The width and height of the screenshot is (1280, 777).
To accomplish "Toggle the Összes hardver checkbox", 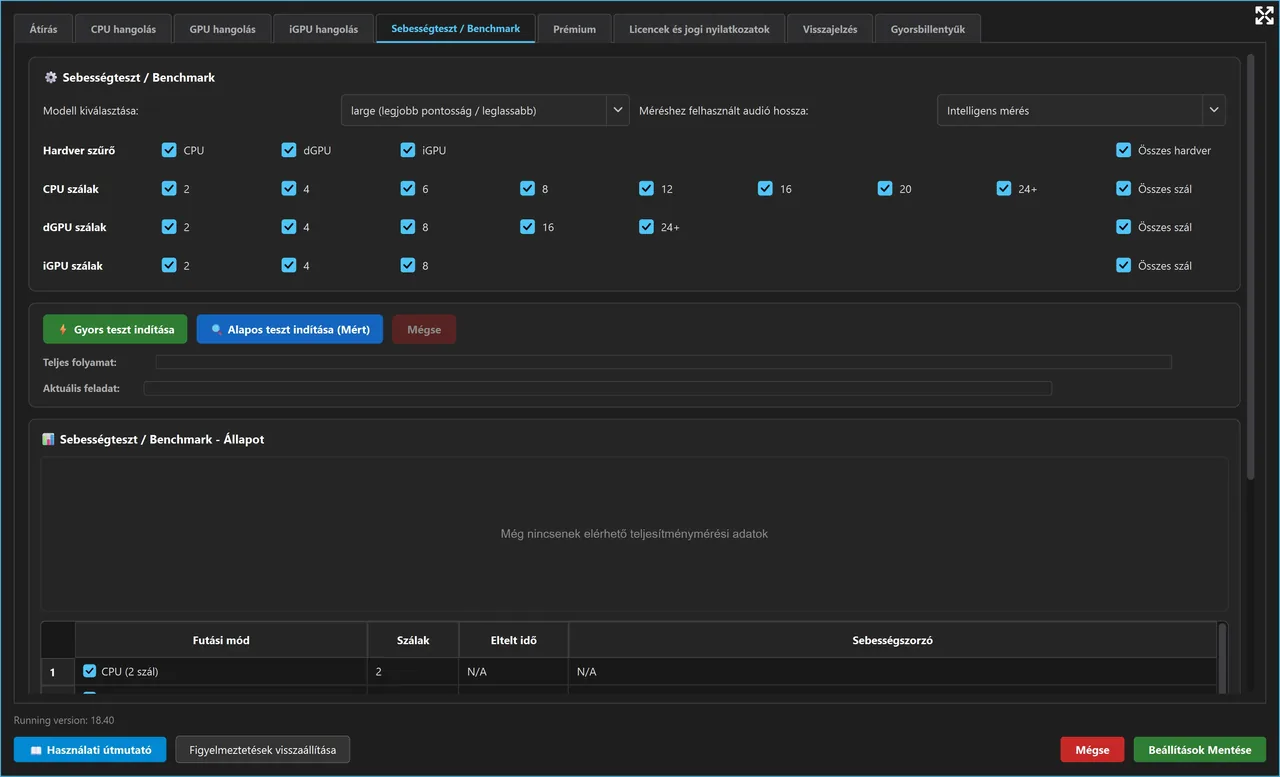I will [1124, 150].
